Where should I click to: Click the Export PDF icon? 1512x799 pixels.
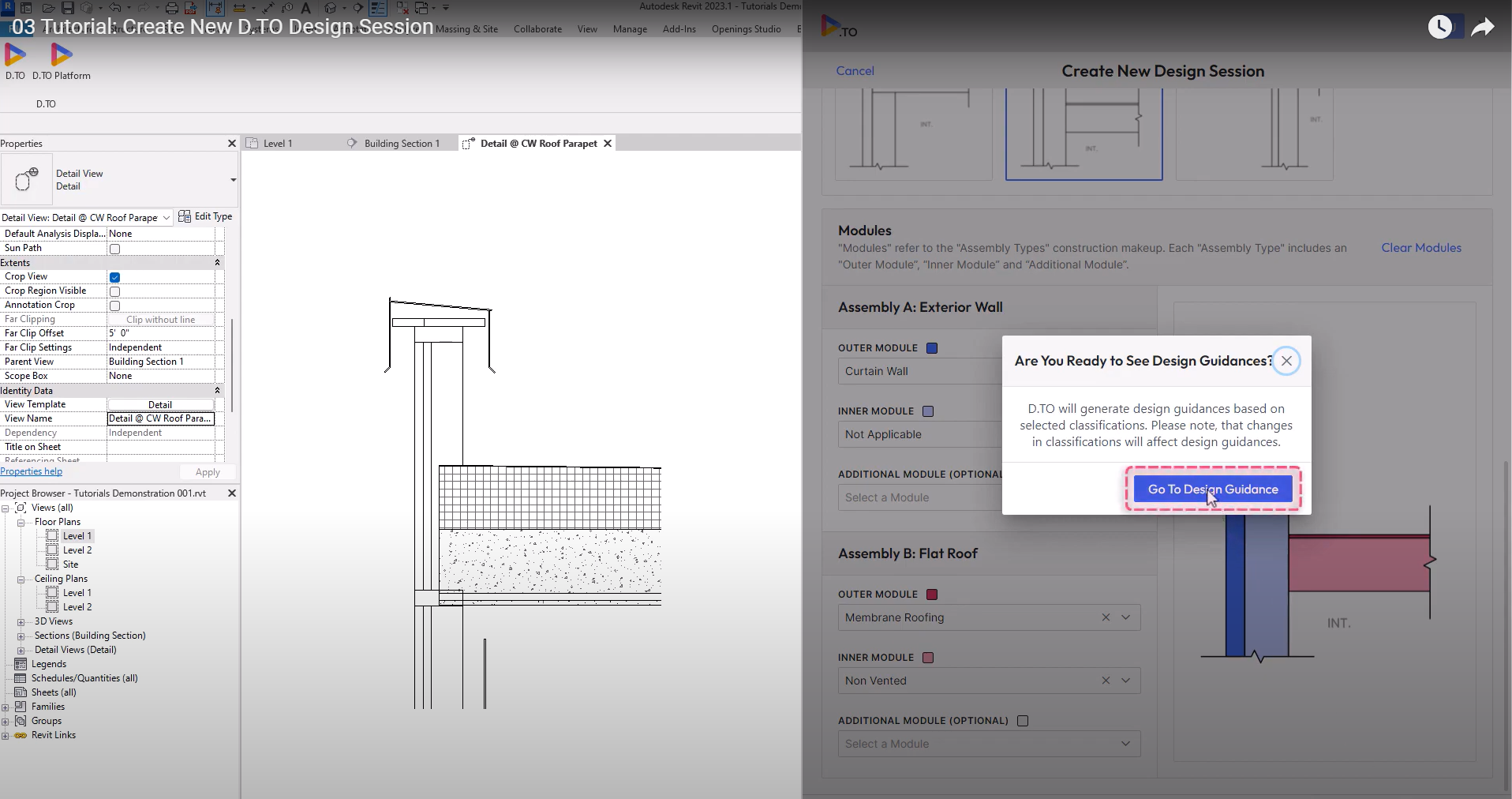coord(190,6)
